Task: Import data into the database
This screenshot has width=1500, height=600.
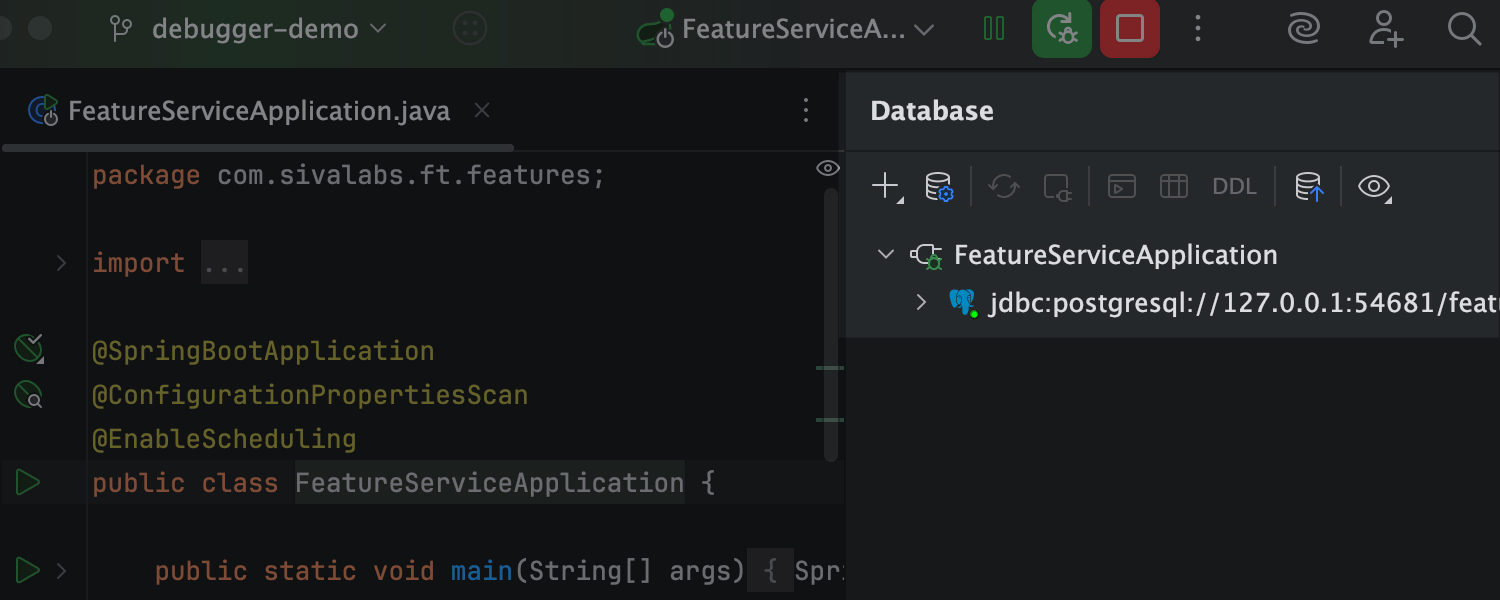Action: (1309, 186)
